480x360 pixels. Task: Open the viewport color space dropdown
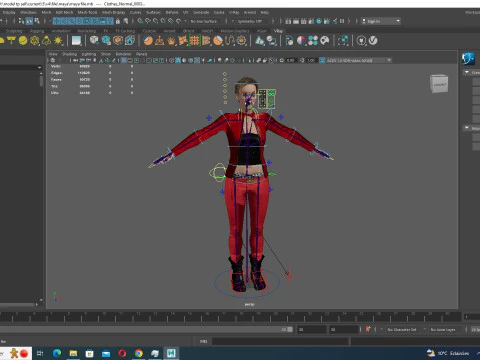click(x=359, y=60)
